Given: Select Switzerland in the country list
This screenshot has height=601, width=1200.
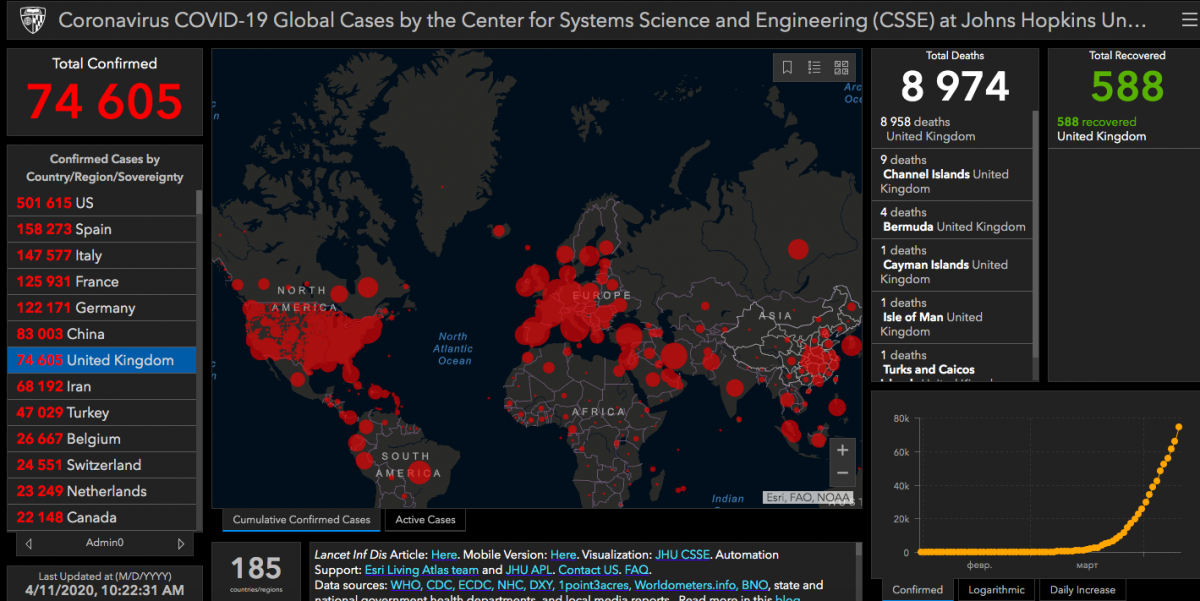Looking at the screenshot, I should click(102, 465).
